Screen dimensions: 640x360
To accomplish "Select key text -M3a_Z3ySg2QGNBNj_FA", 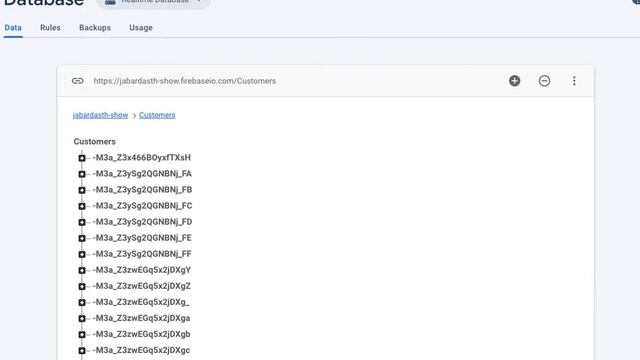I will coord(142,173).
